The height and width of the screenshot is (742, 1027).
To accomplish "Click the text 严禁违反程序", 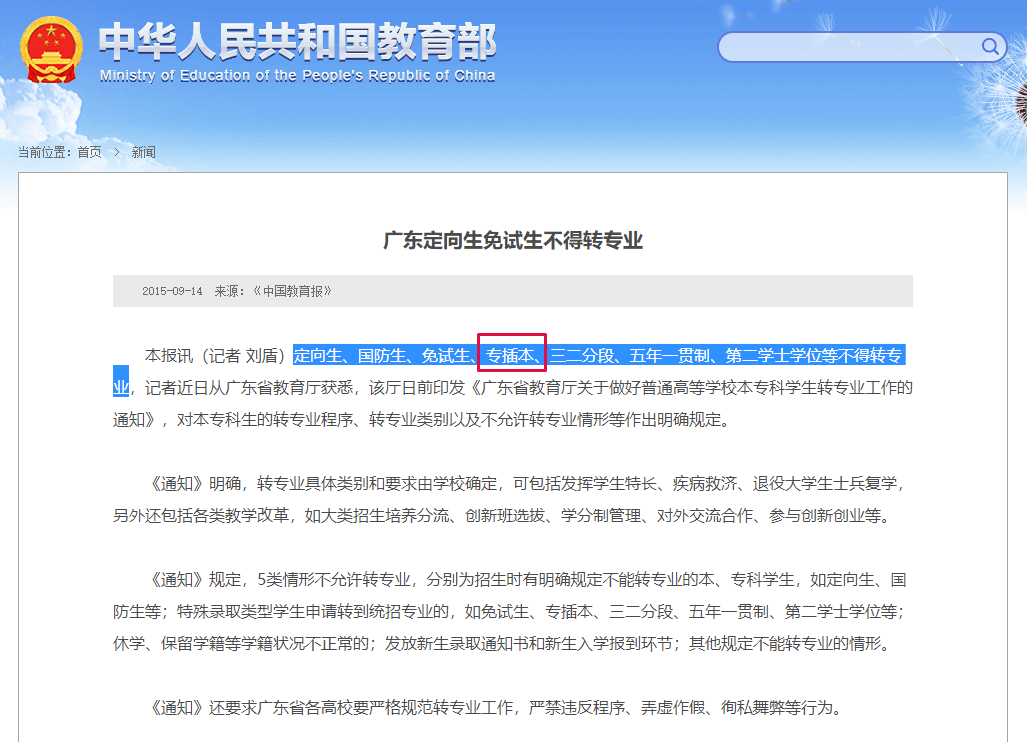I will (576, 708).
